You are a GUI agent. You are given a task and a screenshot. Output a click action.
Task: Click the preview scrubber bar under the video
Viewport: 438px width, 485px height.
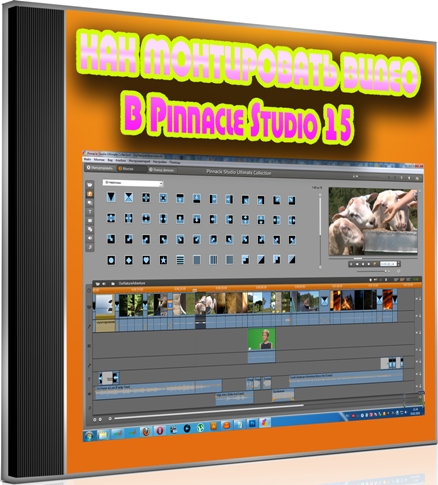(373, 258)
